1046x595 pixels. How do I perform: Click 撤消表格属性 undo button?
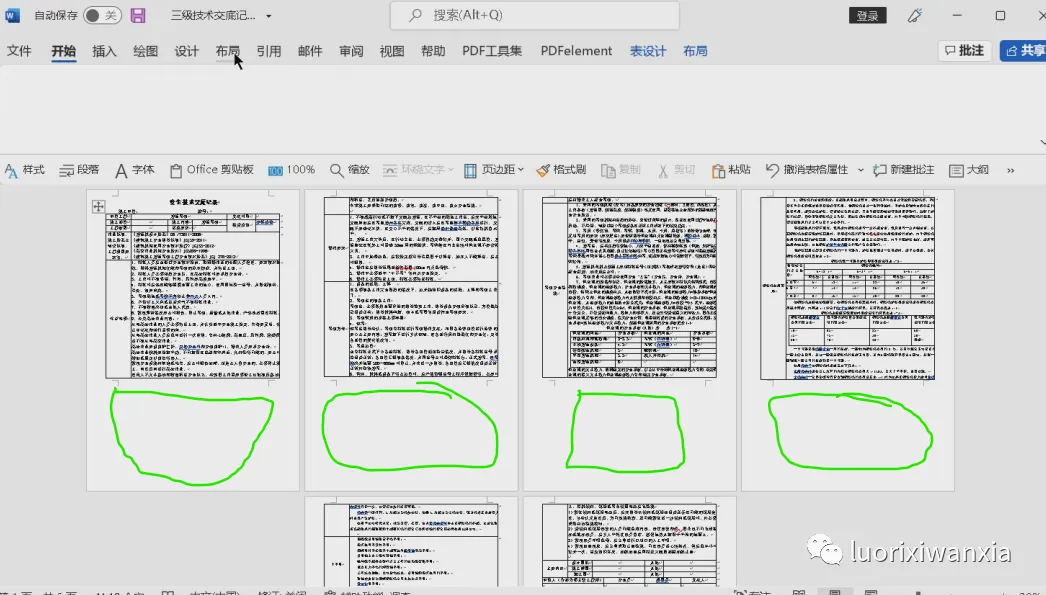click(807, 170)
